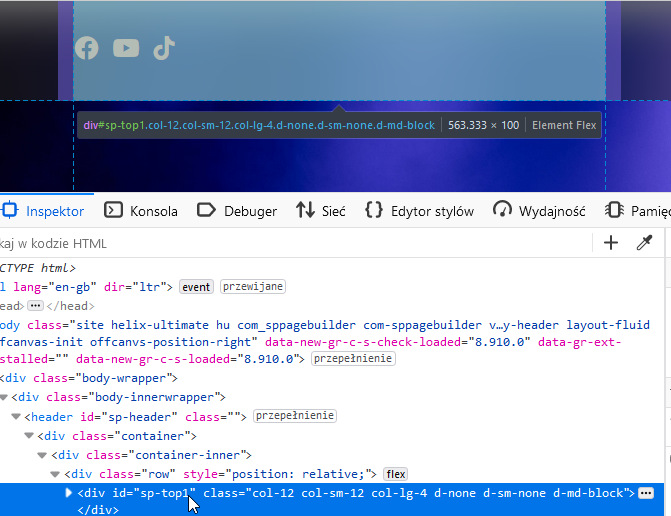Open the Sieć network tab
This screenshot has height=516, width=671.
click(321, 211)
